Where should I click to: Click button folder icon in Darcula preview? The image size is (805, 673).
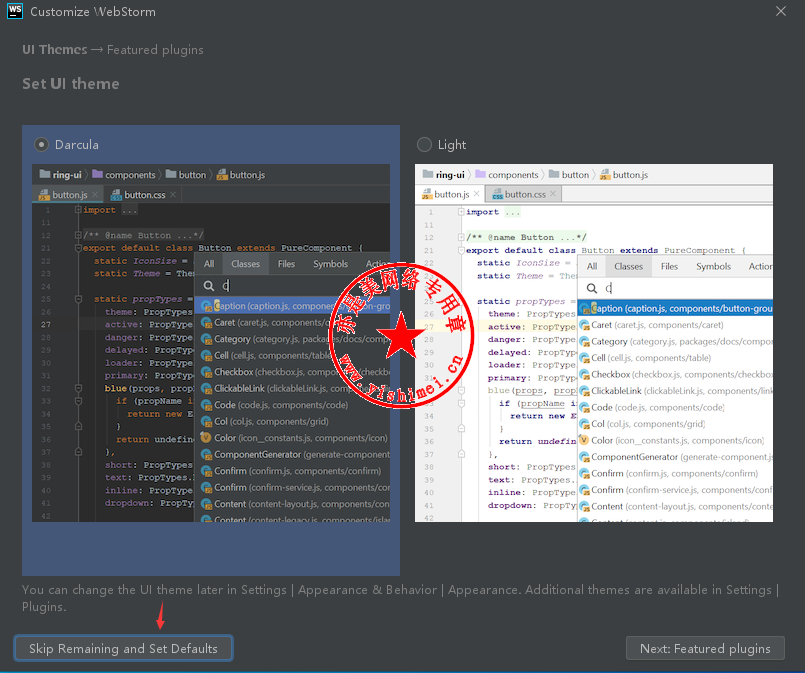(x=171, y=175)
